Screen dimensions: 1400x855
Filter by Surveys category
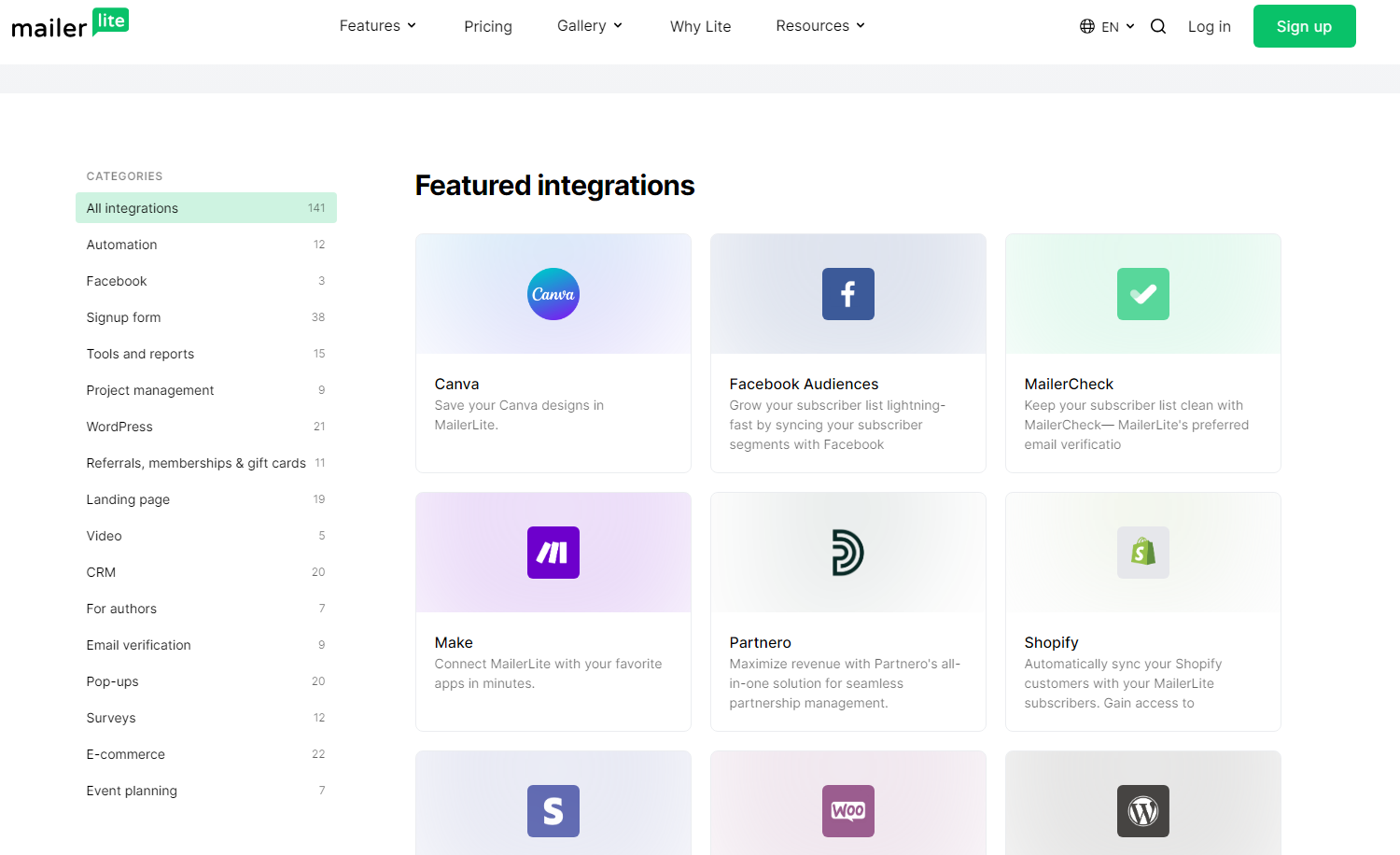[x=206, y=718]
